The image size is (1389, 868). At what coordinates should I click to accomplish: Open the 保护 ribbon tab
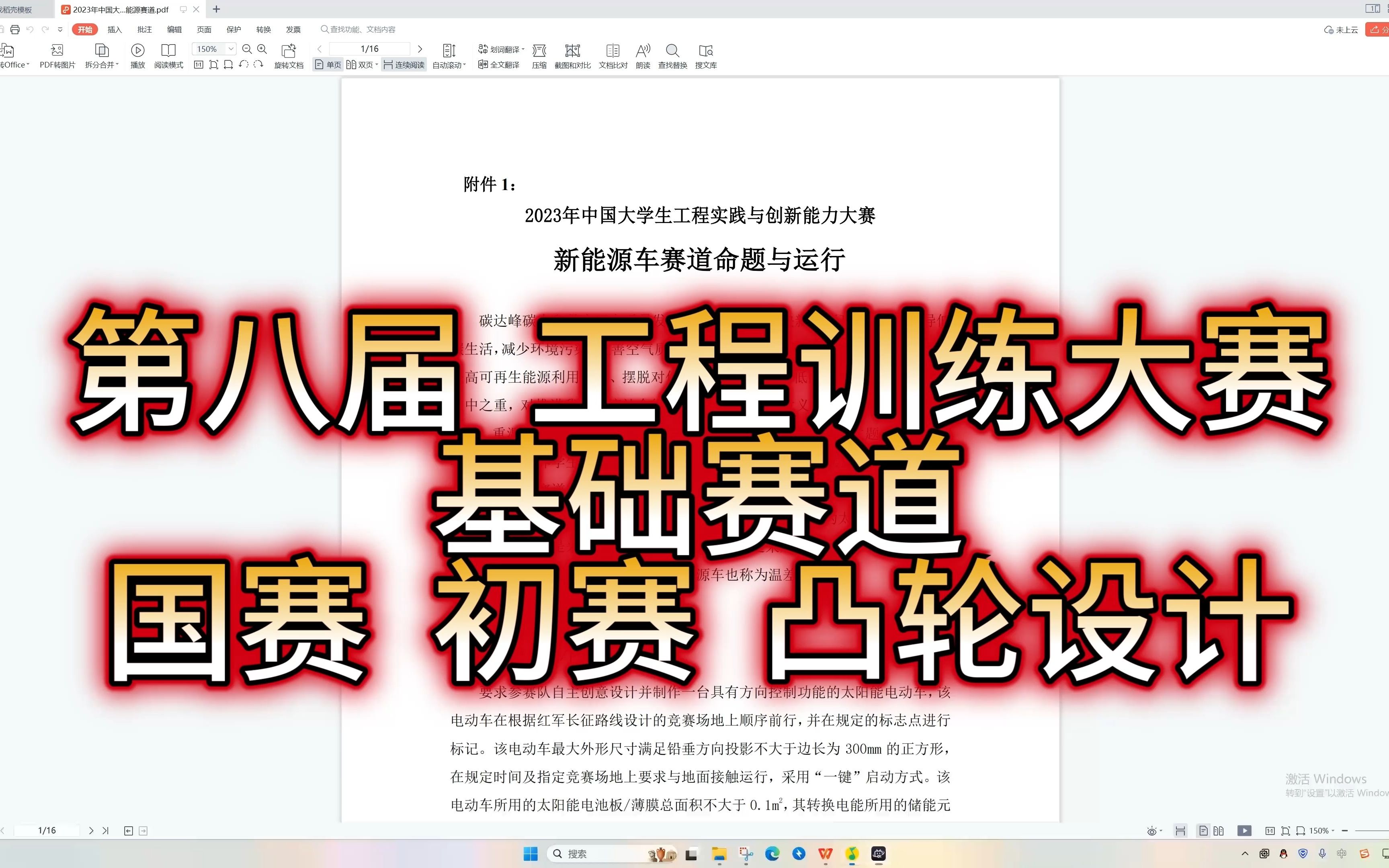tap(234, 29)
